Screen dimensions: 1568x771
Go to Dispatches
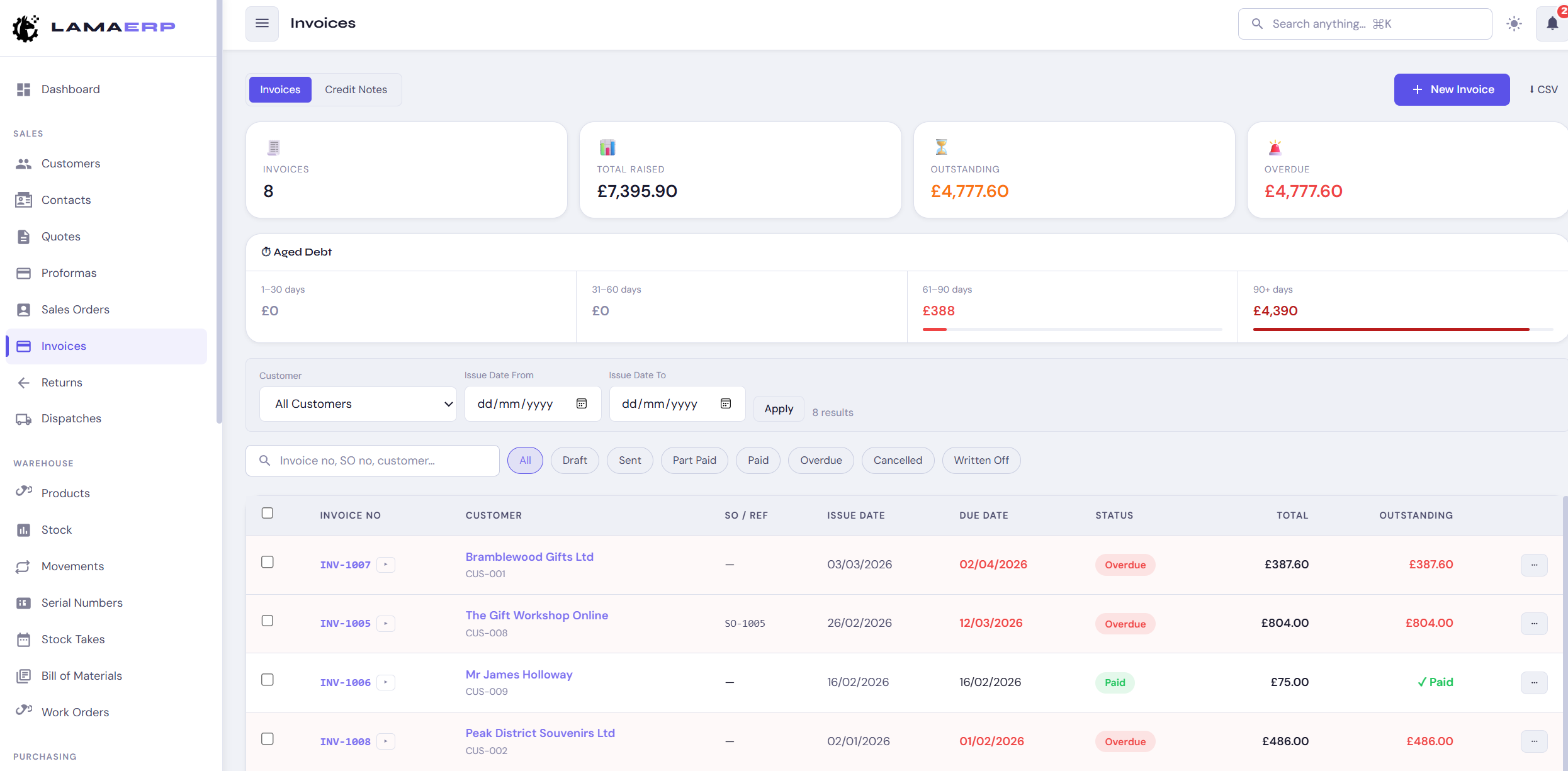(106, 419)
